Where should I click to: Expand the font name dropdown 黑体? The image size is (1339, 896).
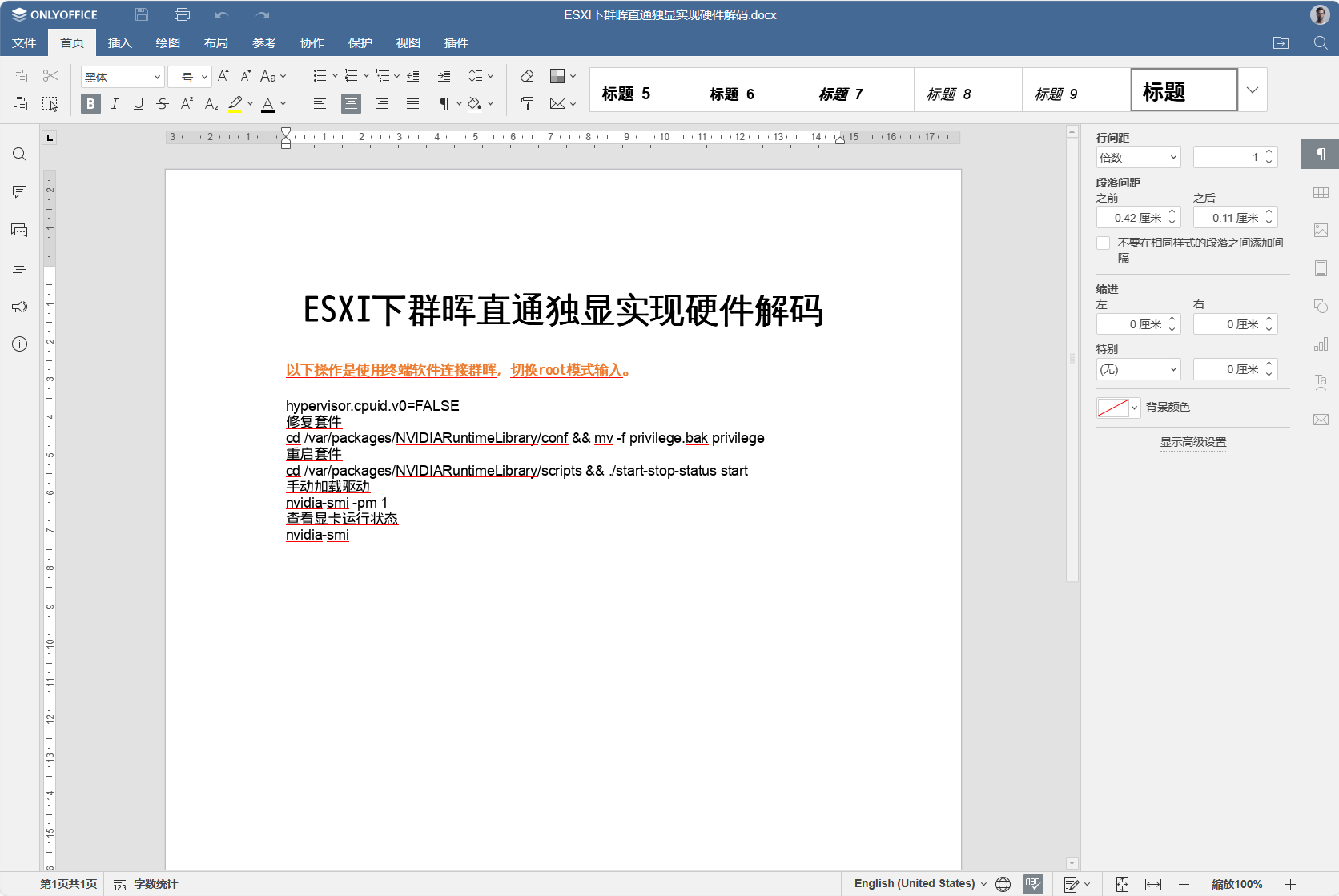click(x=157, y=78)
